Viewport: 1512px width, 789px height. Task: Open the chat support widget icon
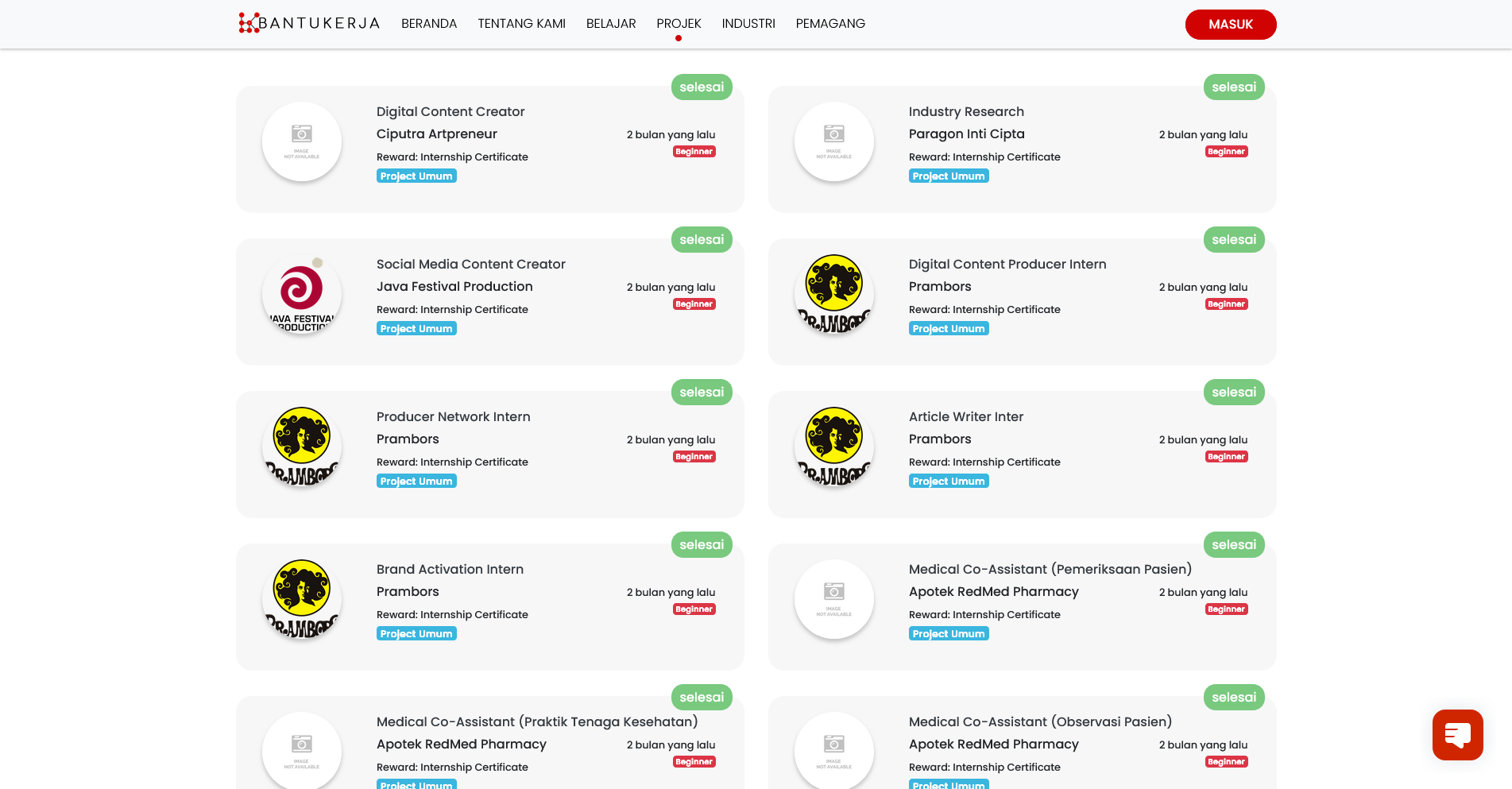pyautogui.click(x=1457, y=735)
